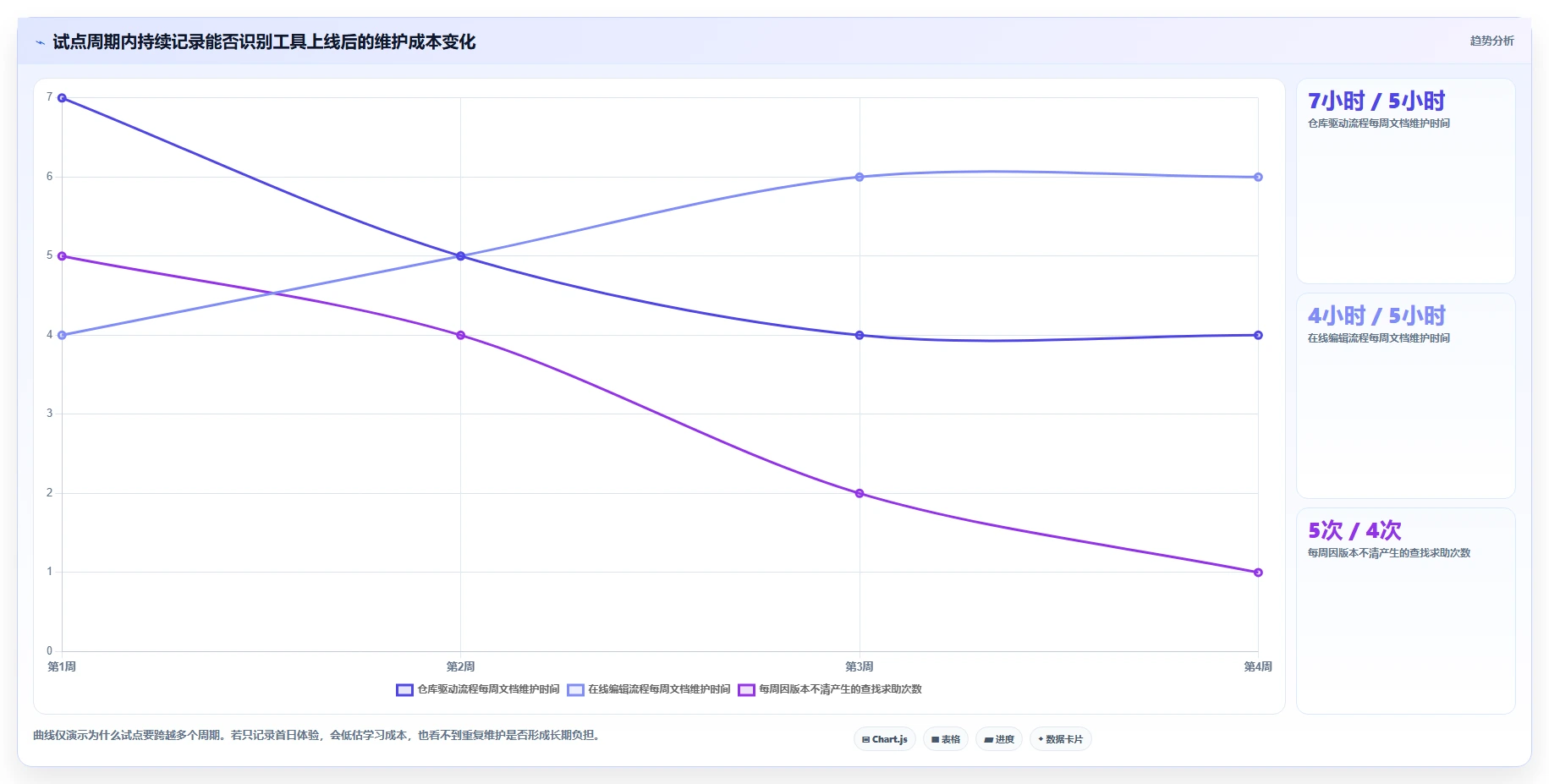
Task: Click the trend icon beside the chart title
Action: tap(40, 42)
